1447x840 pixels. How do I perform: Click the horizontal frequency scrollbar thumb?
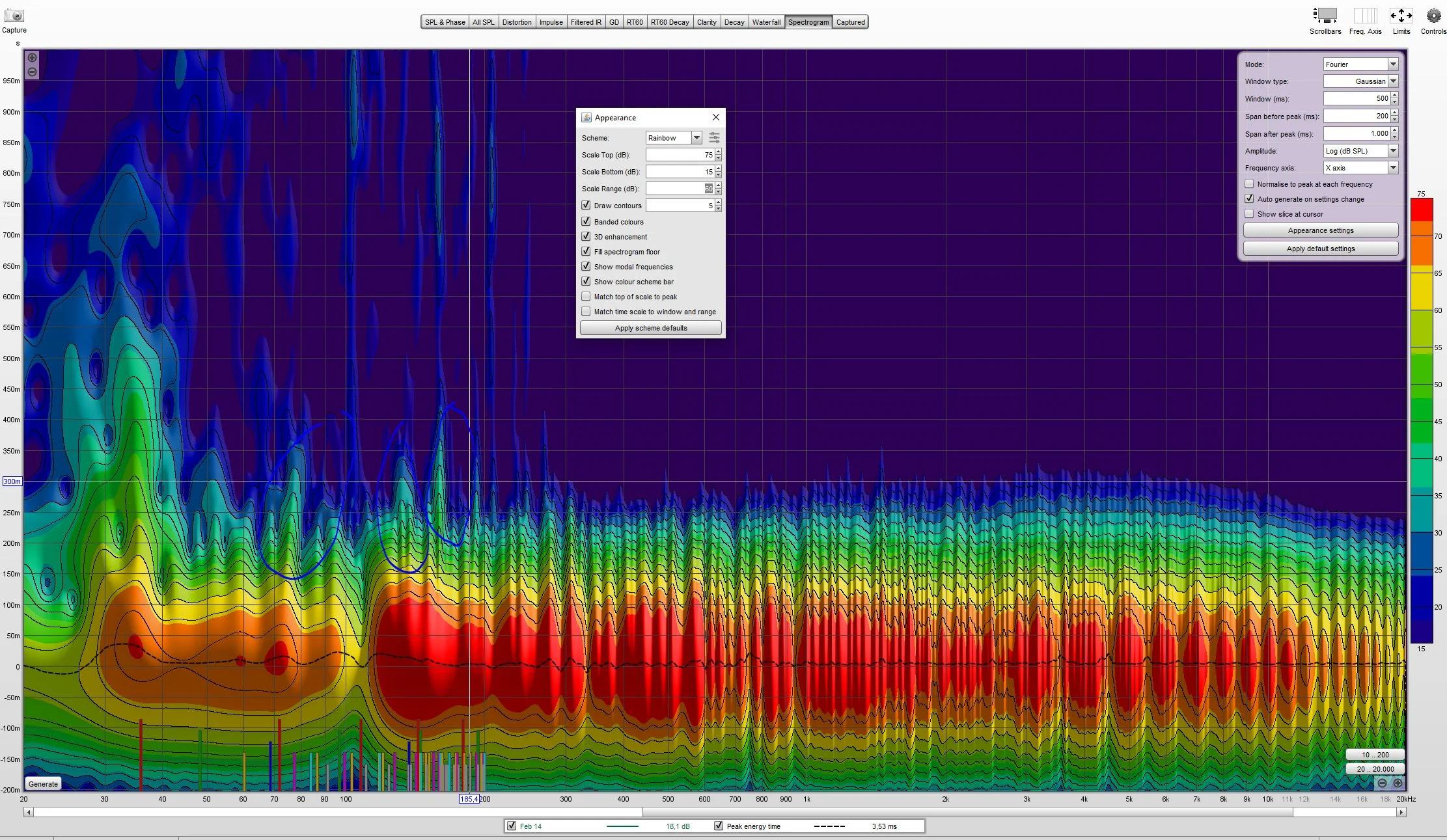coord(967,812)
